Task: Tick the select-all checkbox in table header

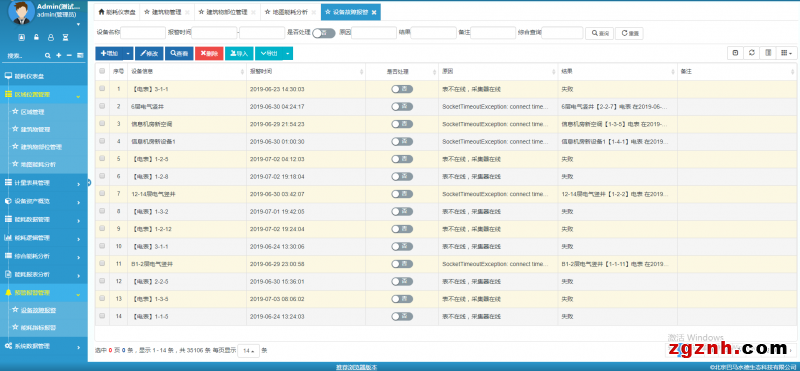Action: pos(102,71)
